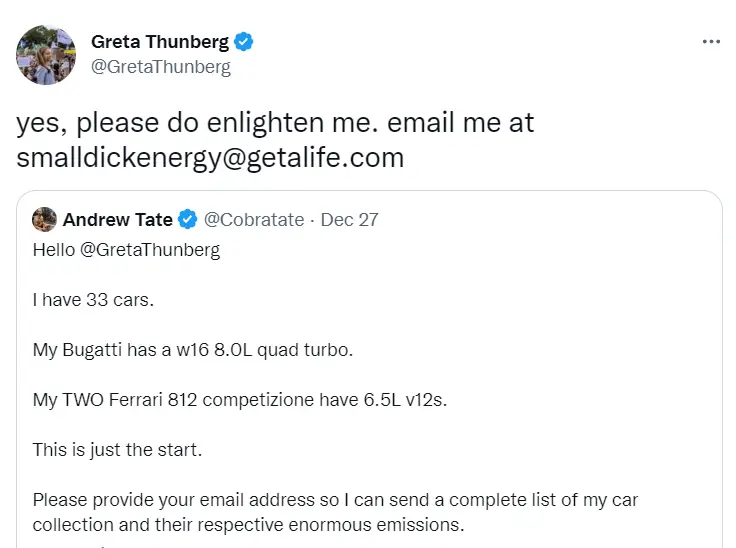Open Greta Thunberg's profile avatar photo
Image resolution: width=736 pixels, height=548 pixels.
45,54
